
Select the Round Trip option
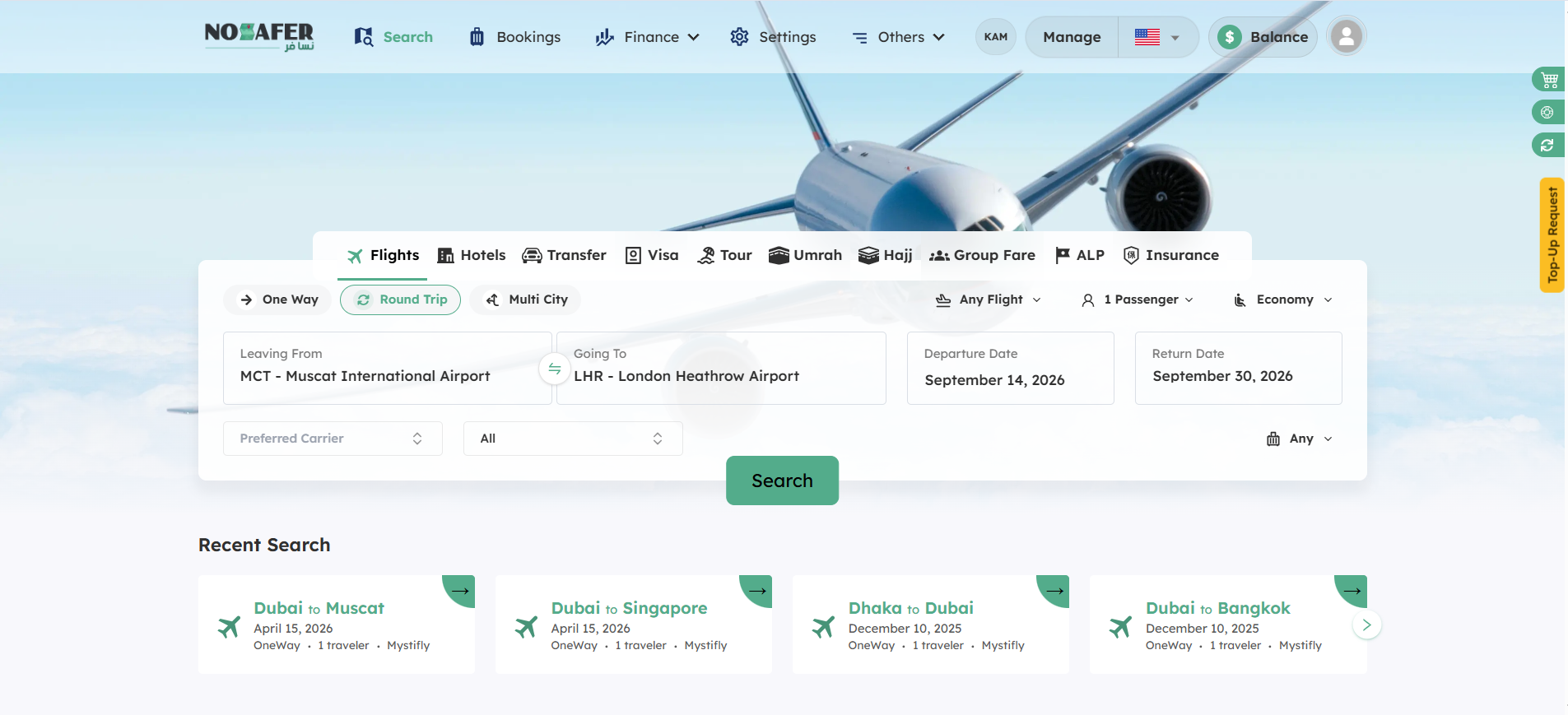click(401, 299)
